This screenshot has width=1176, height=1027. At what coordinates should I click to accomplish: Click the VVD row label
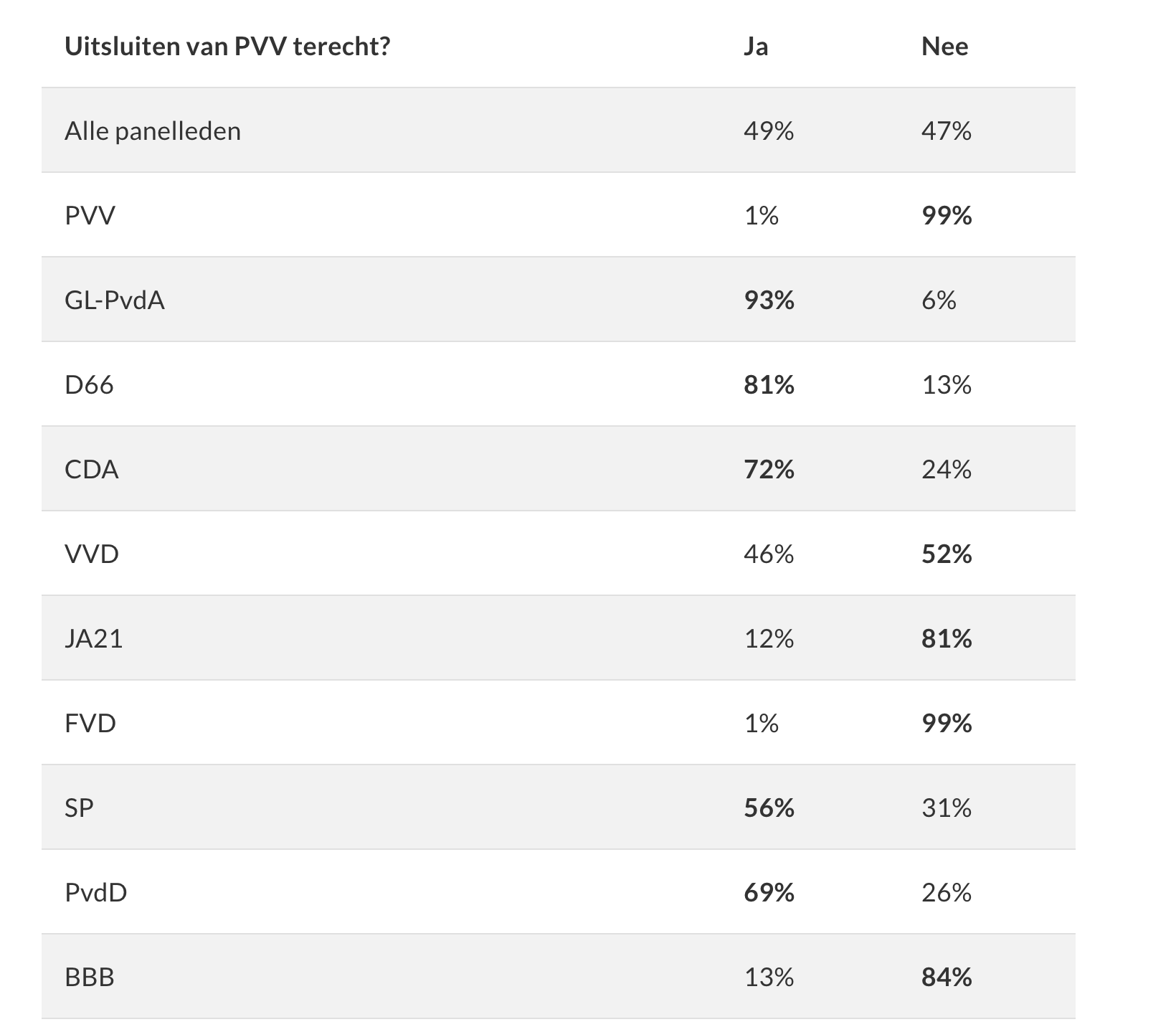(92, 554)
